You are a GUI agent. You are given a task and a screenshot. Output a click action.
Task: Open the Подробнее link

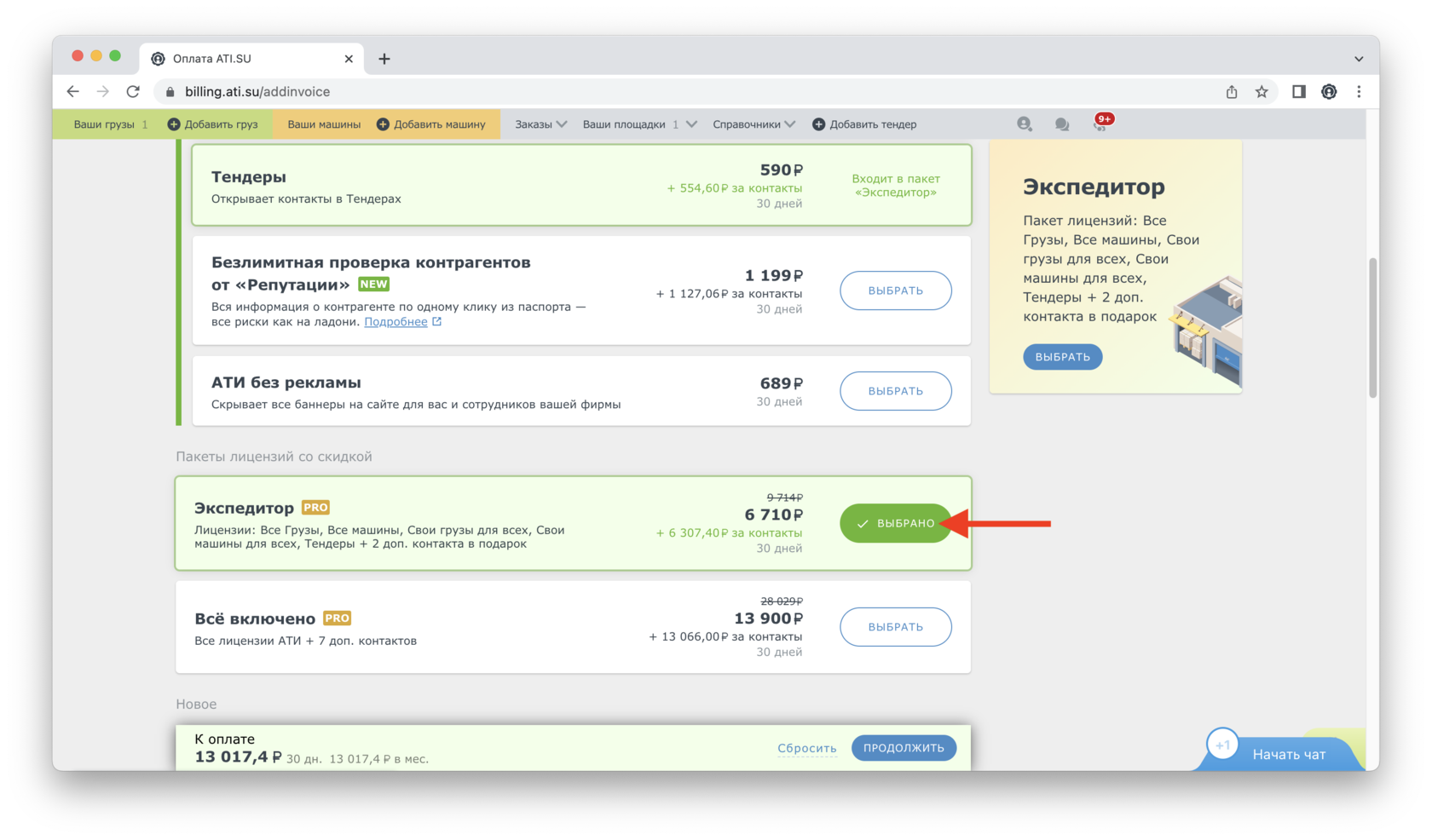click(396, 322)
